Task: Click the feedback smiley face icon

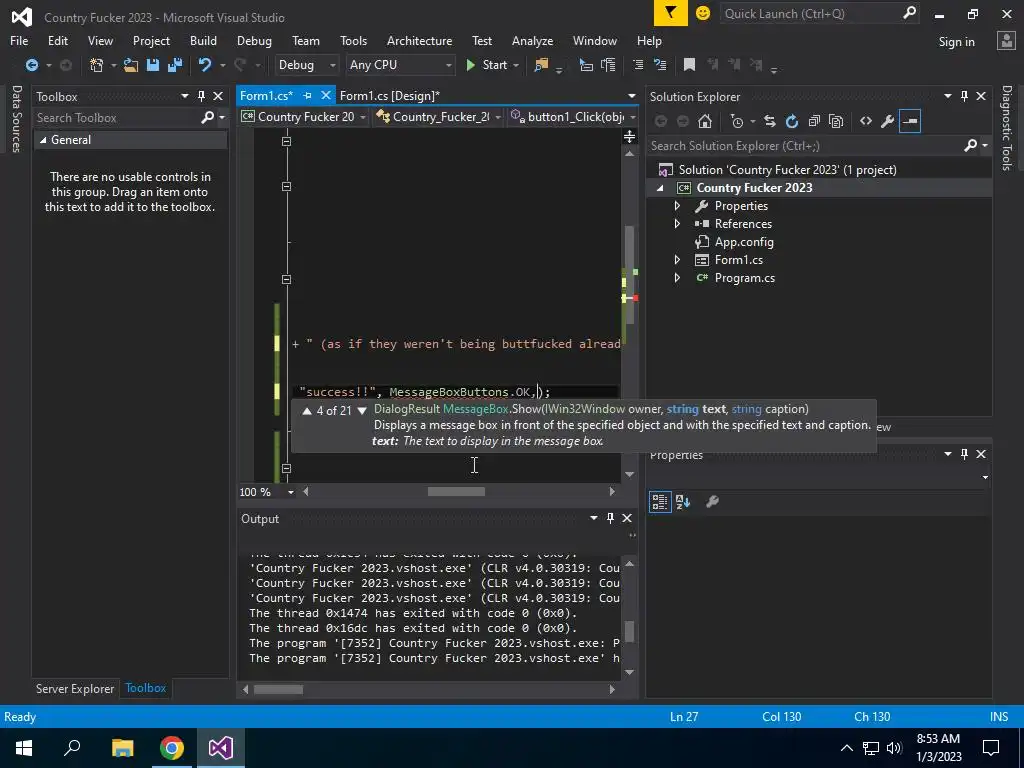Action: (703, 13)
